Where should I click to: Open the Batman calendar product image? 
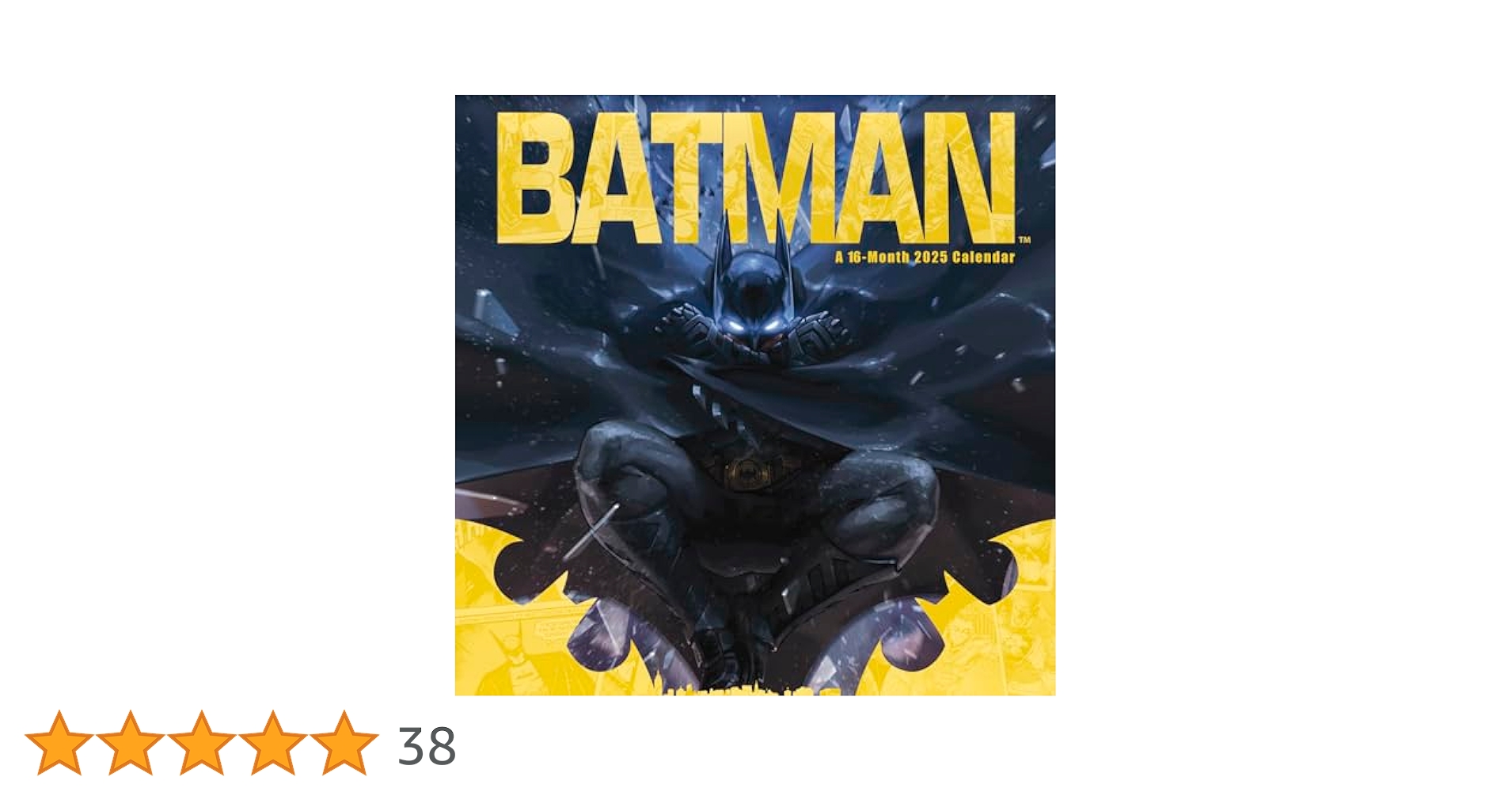(755, 395)
